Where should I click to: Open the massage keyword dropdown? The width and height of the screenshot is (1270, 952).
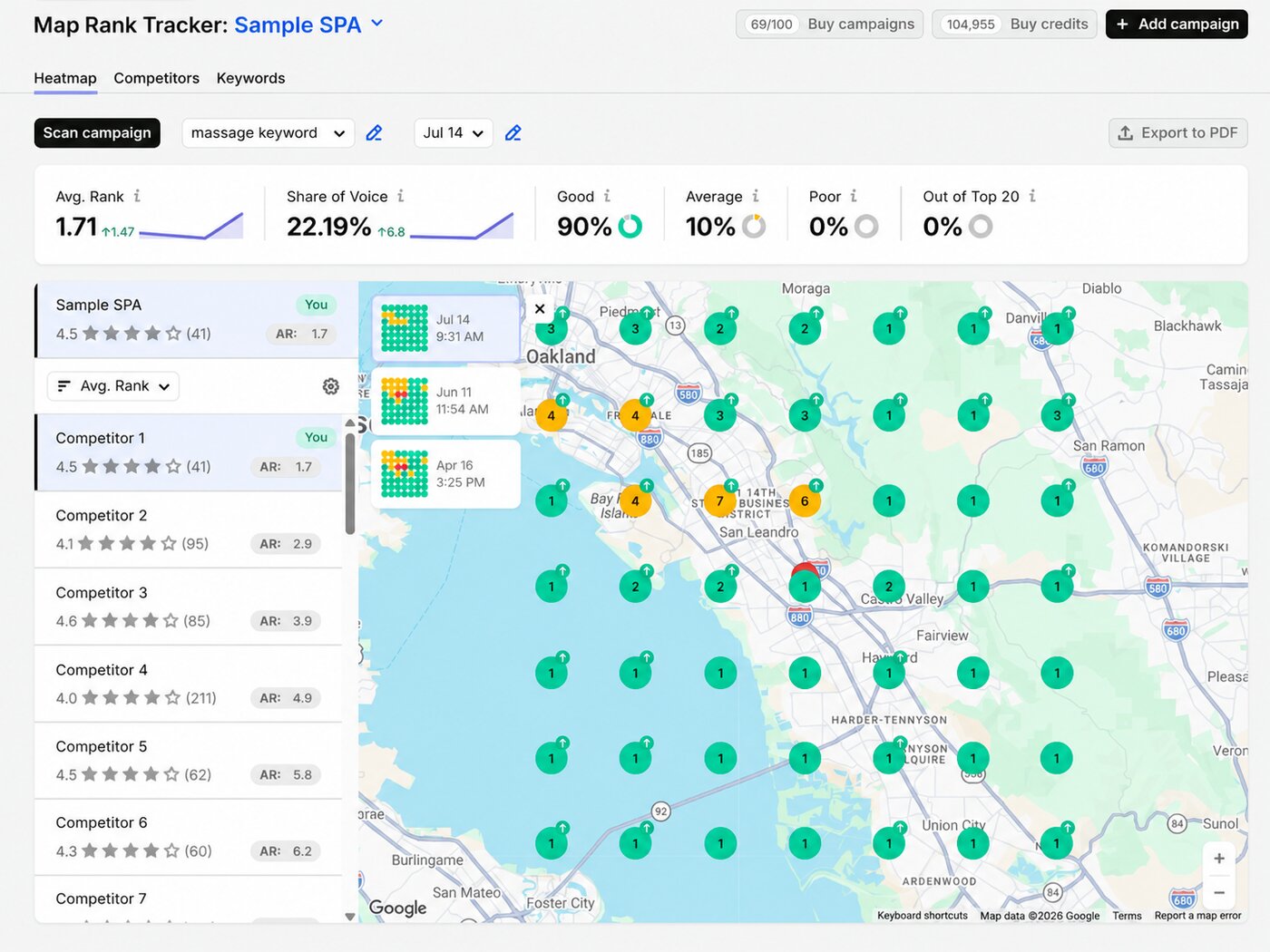[269, 133]
